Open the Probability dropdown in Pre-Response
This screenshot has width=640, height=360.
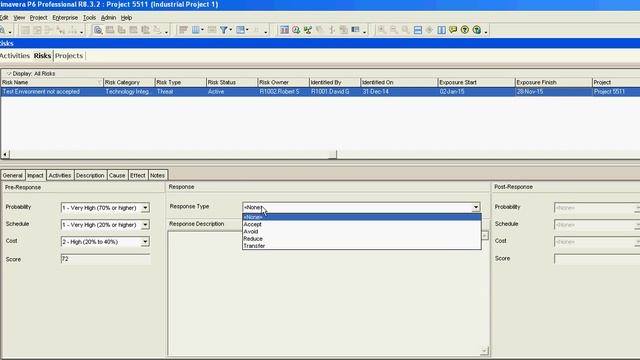point(145,208)
